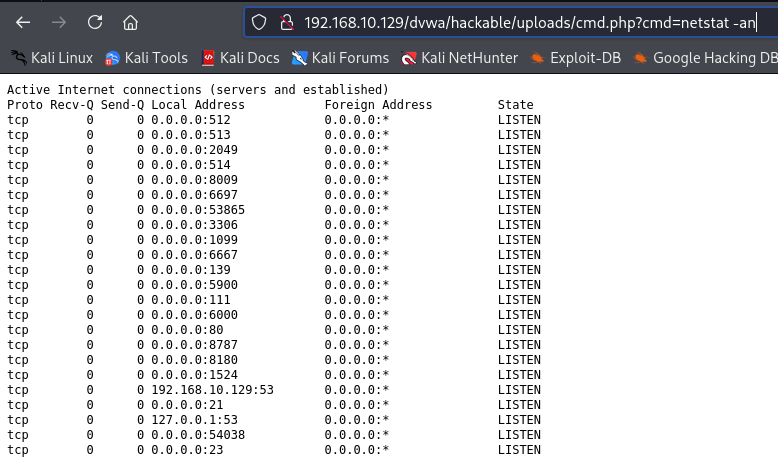This screenshot has height=458, width=778.
Task: Click 'tcp' protocol in port 512 row
Action: (x=18, y=120)
